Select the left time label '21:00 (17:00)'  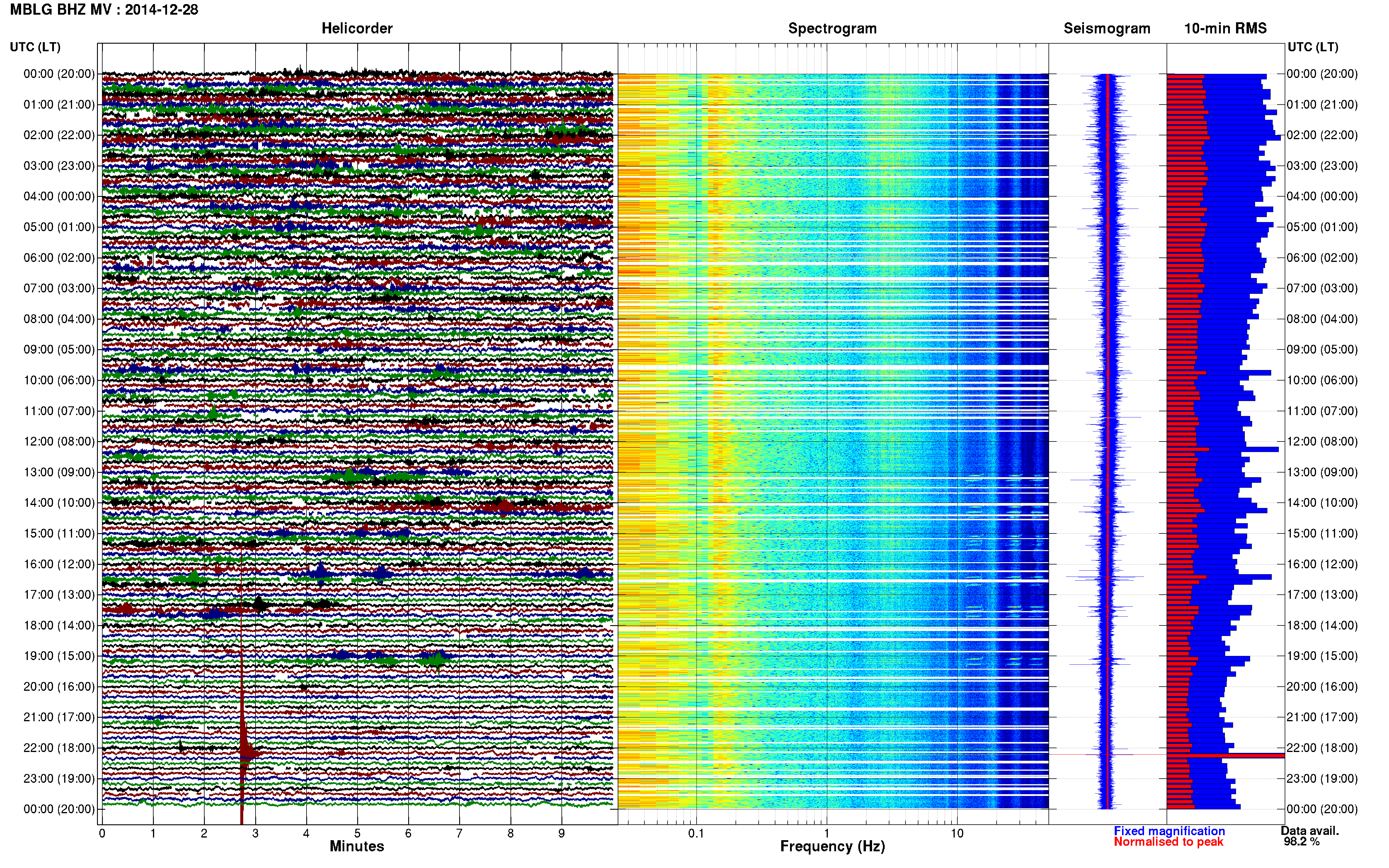coord(59,717)
